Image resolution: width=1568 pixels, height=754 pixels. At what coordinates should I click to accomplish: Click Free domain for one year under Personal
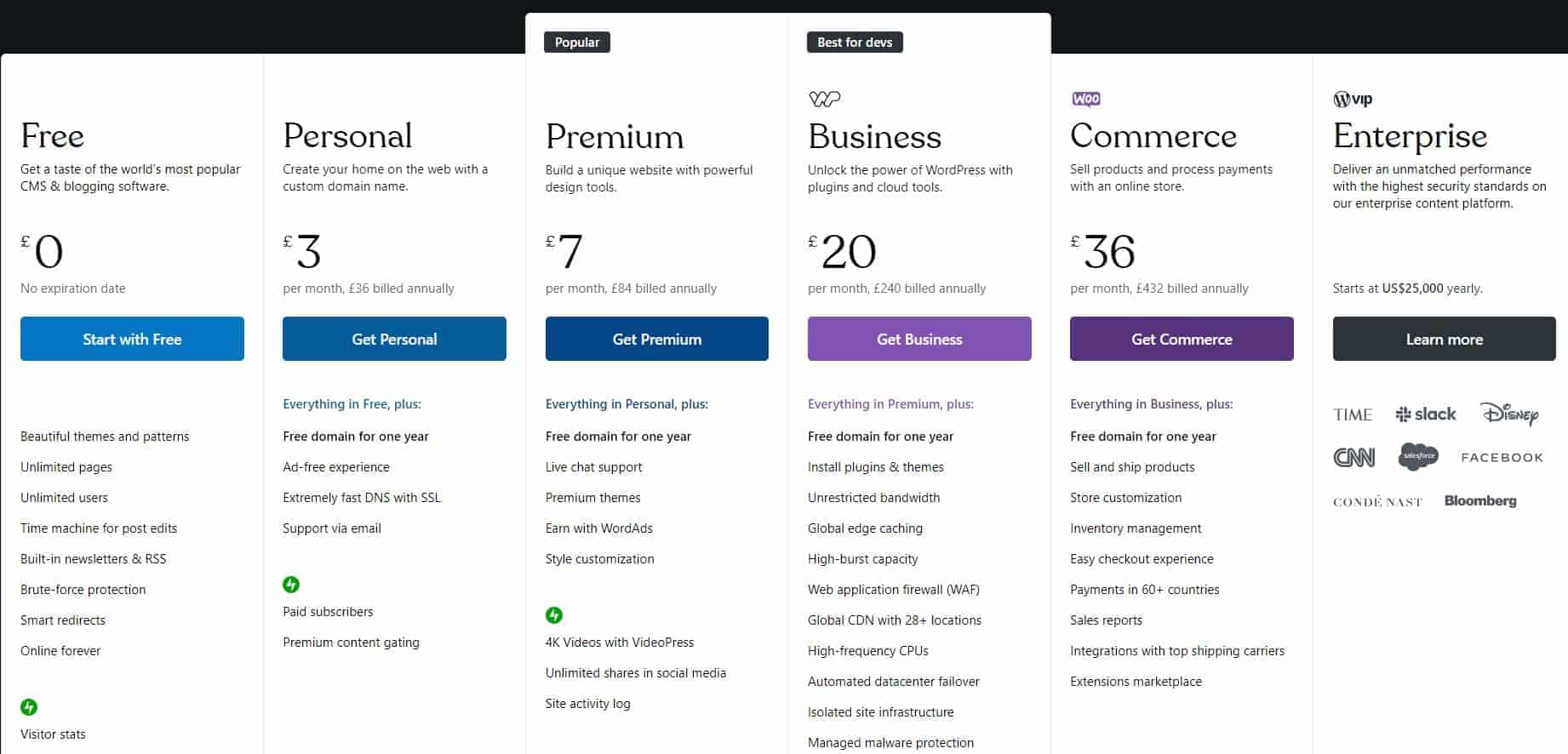point(356,436)
